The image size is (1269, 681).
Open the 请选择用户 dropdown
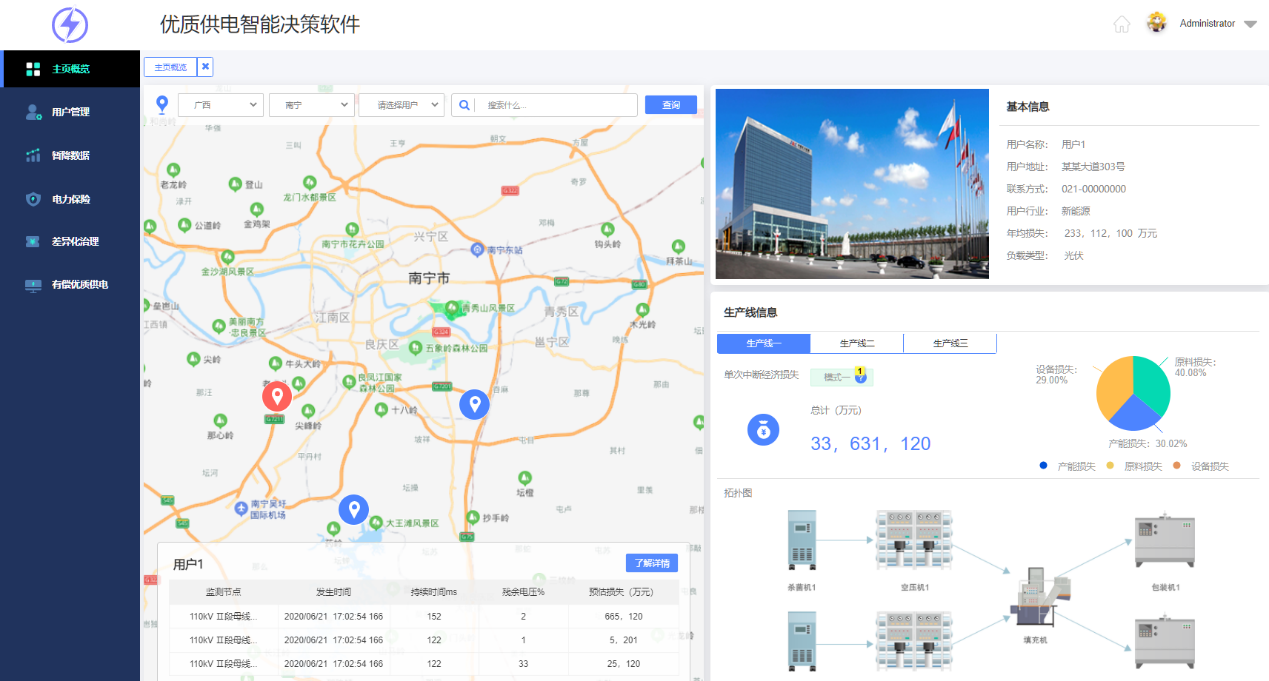click(401, 105)
